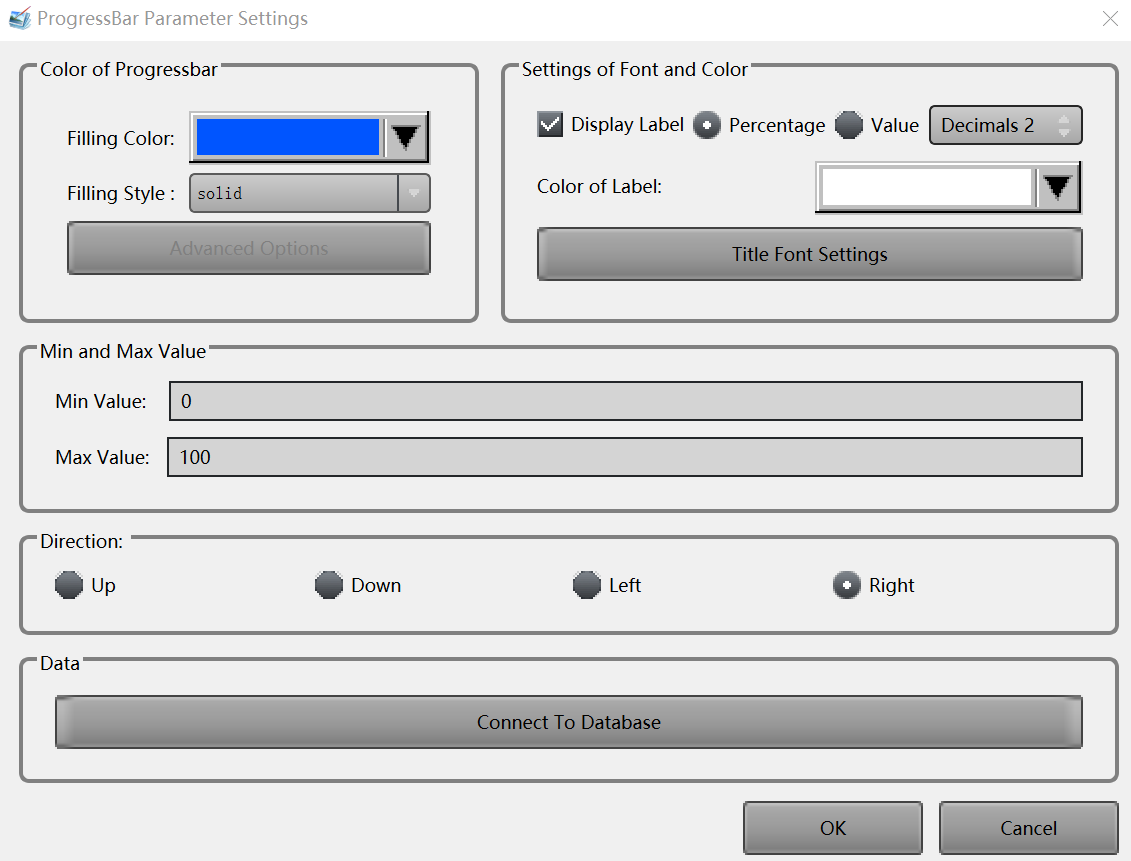Confirm settings with the OK button
The width and height of the screenshot is (1131, 861).
tap(832, 828)
